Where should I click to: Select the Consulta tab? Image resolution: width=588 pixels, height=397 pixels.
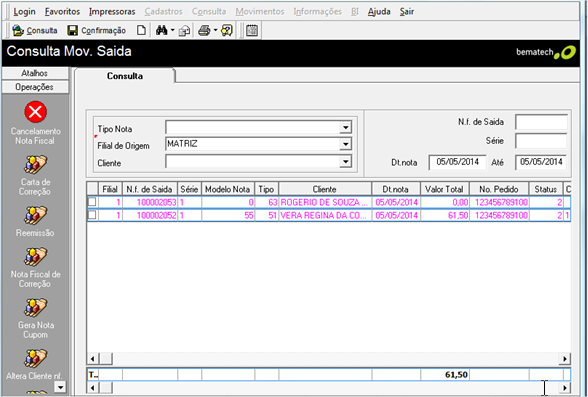(x=125, y=76)
